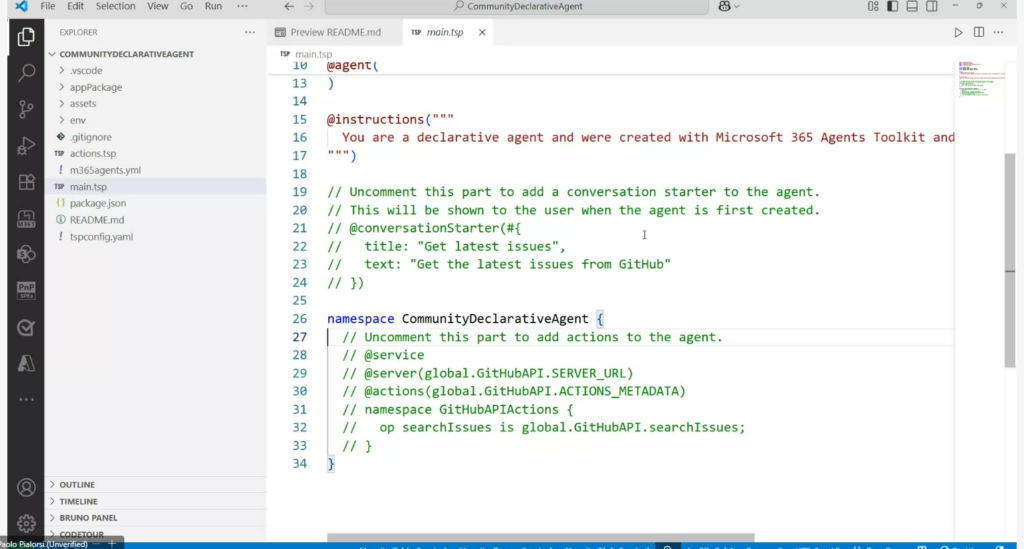Open README.md in the explorer

(x=157, y=220)
